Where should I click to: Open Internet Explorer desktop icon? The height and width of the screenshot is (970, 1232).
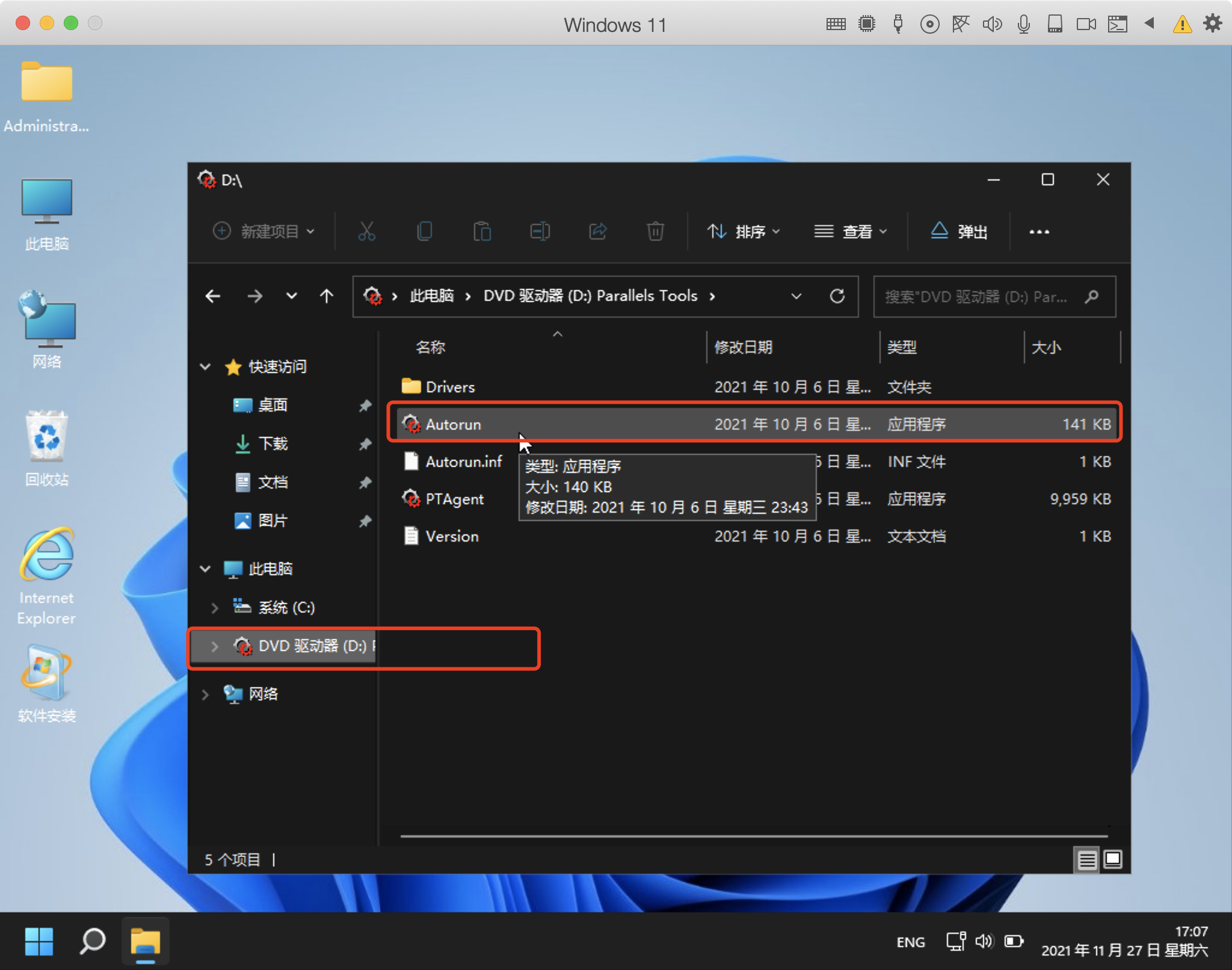46,576
